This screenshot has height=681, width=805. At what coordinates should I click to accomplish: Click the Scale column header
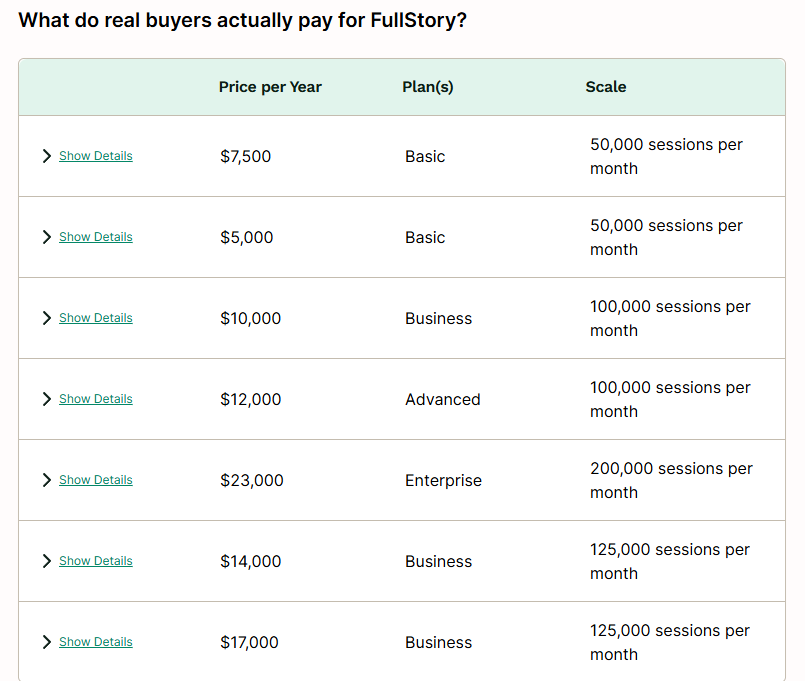(x=606, y=87)
